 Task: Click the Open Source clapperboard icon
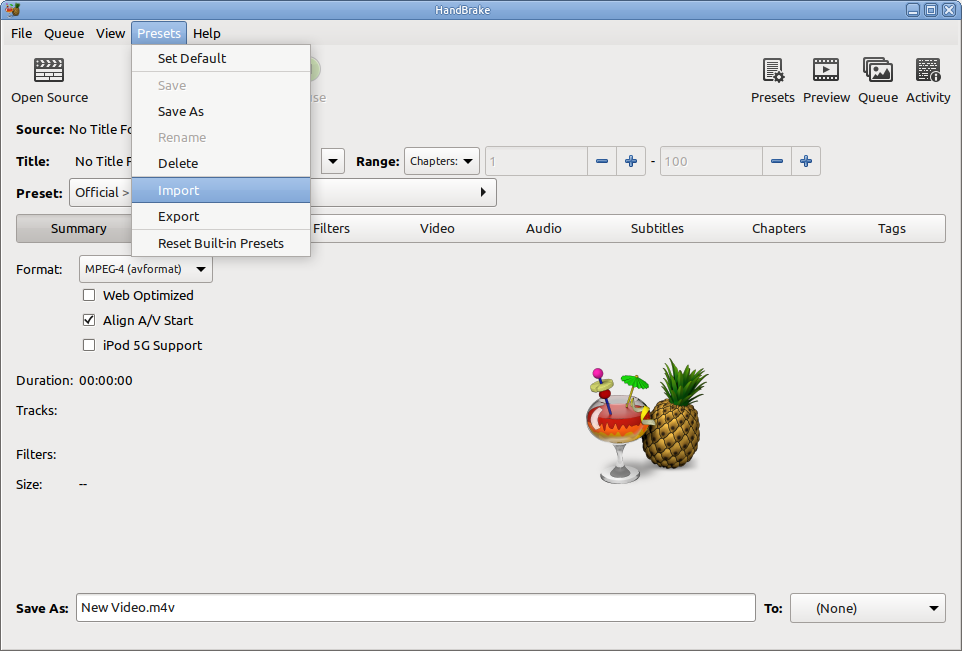coord(49,71)
